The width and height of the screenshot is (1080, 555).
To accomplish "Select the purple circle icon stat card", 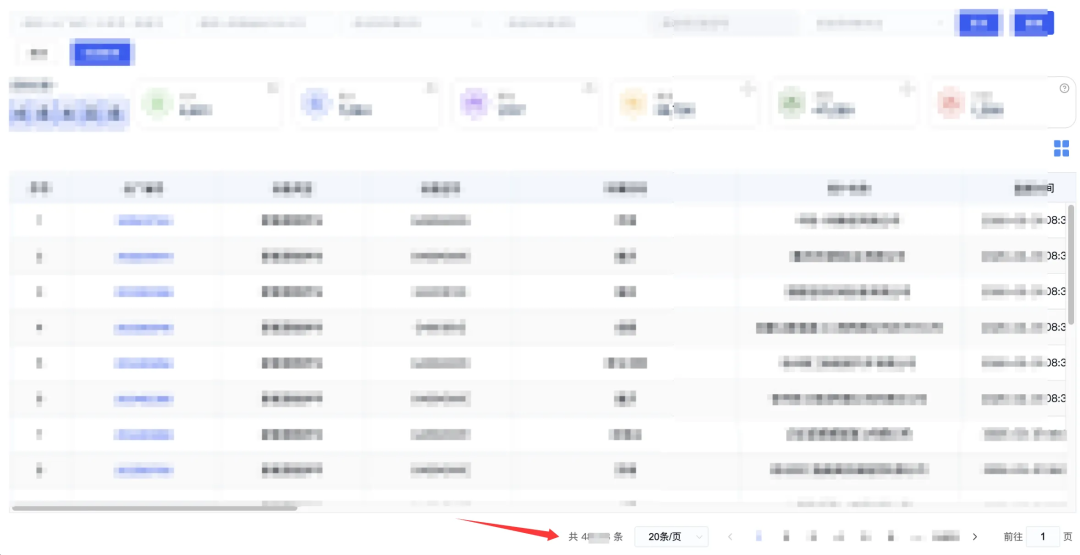I will click(525, 104).
